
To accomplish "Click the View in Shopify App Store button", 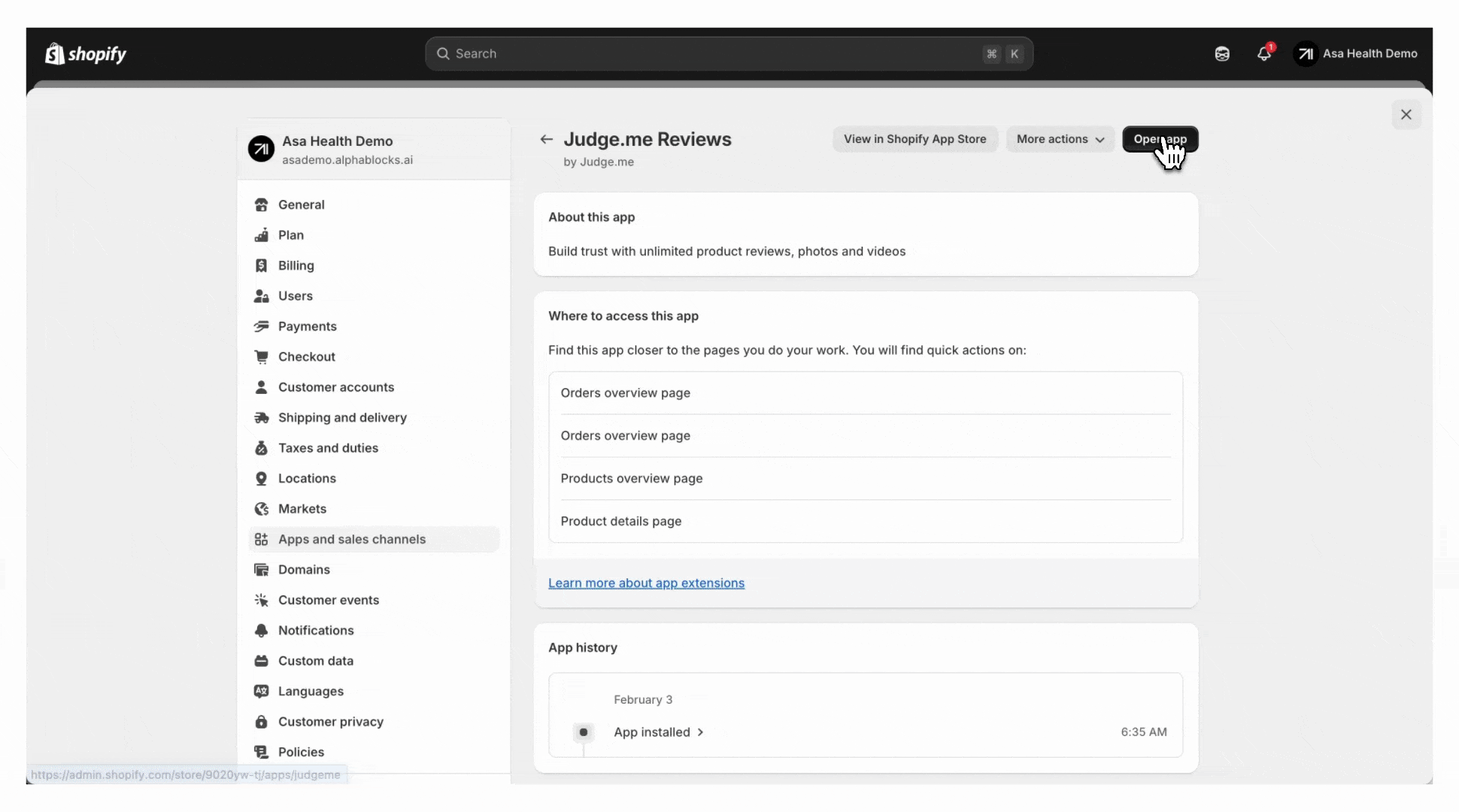I will [x=915, y=139].
